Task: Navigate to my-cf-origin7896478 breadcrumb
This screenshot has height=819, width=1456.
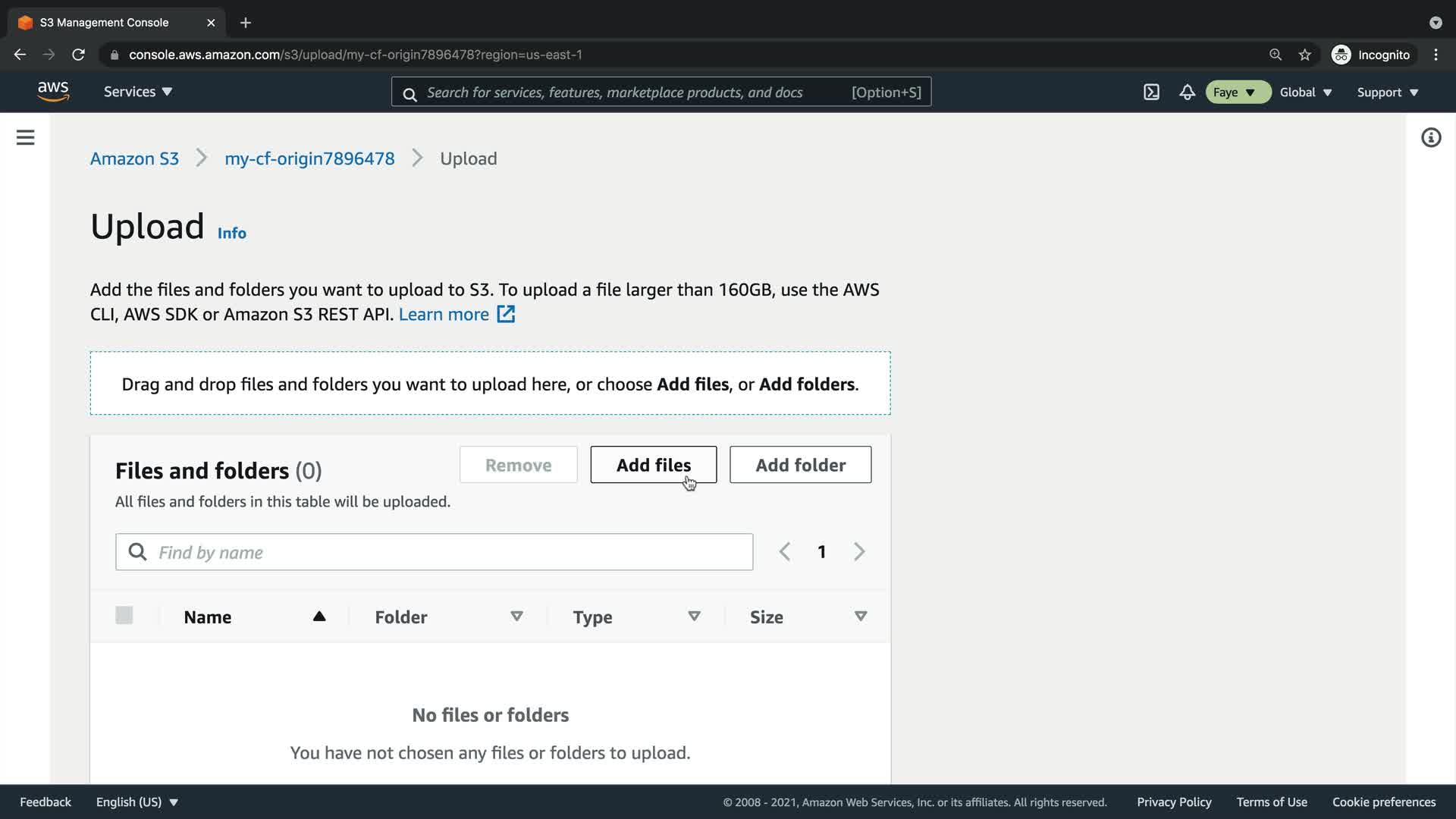Action: (309, 158)
